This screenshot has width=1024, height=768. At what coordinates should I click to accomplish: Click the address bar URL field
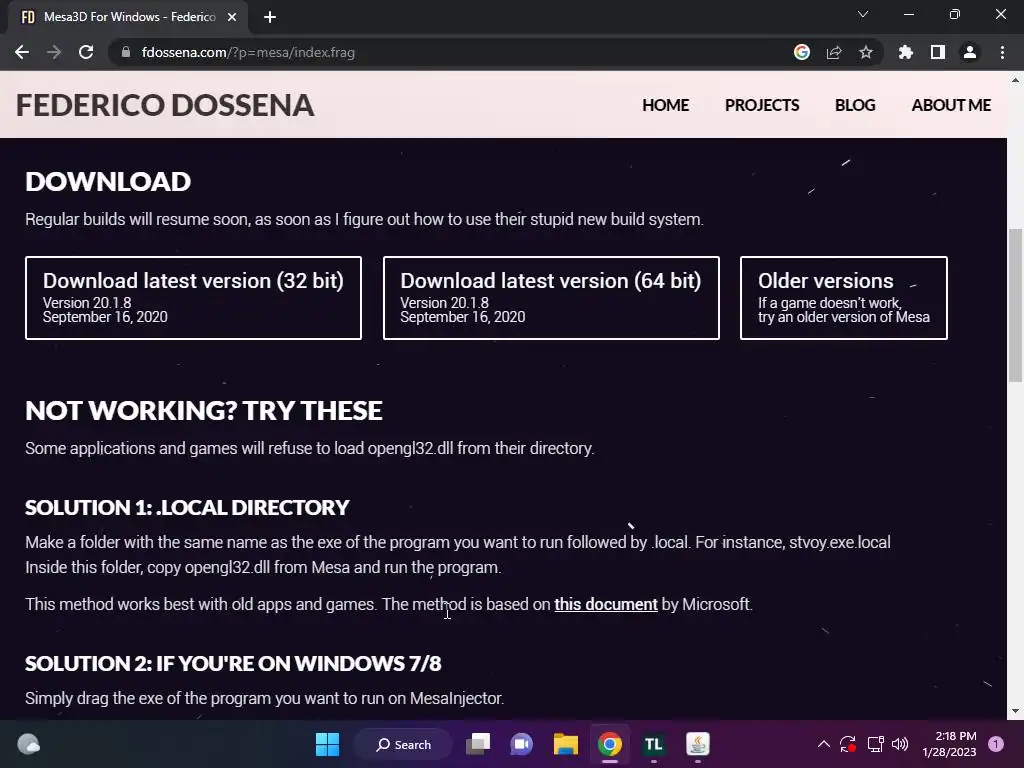pyautogui.click(x=451, y=52)
